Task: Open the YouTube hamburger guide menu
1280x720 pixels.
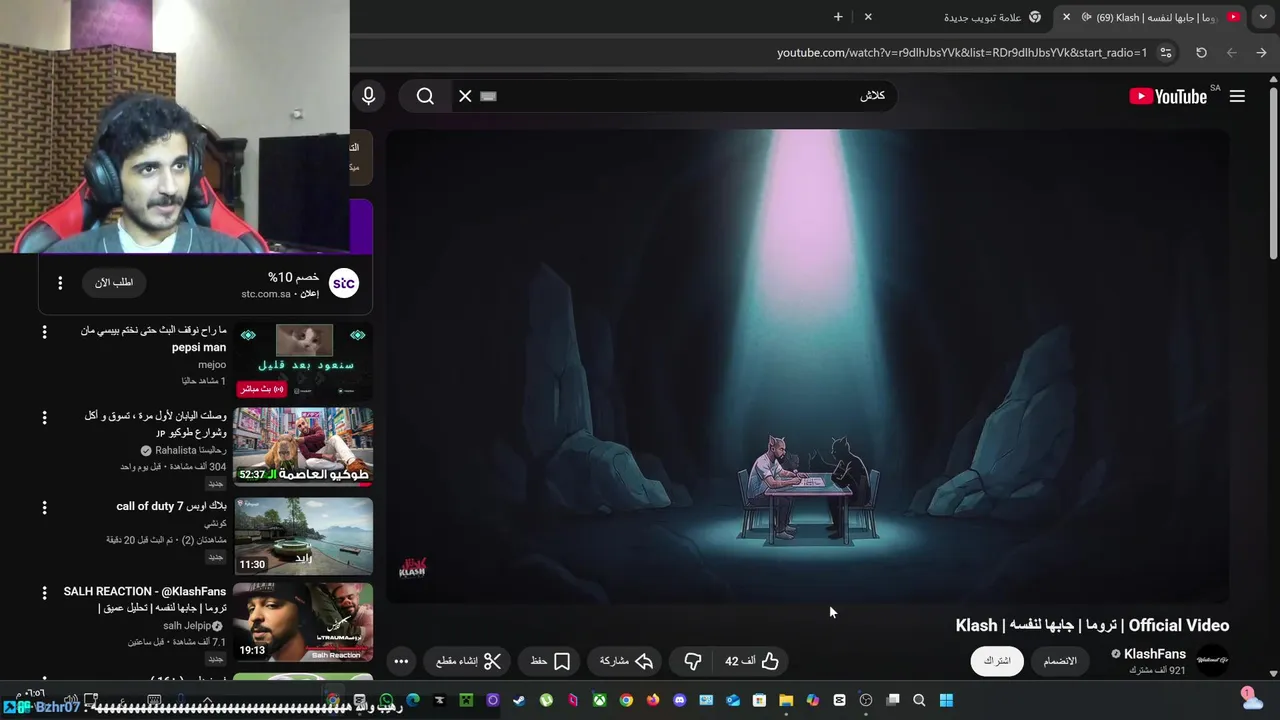Action: click(x=1237, y=96)
